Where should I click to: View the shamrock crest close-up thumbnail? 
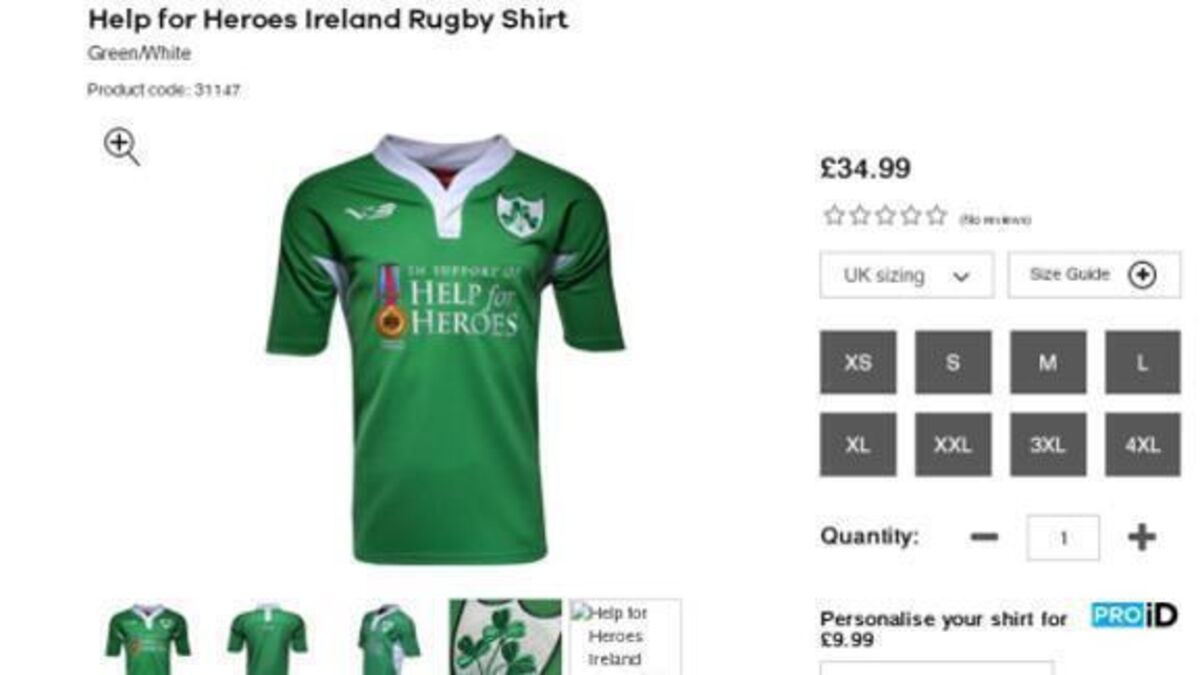[x=505, y=637]
